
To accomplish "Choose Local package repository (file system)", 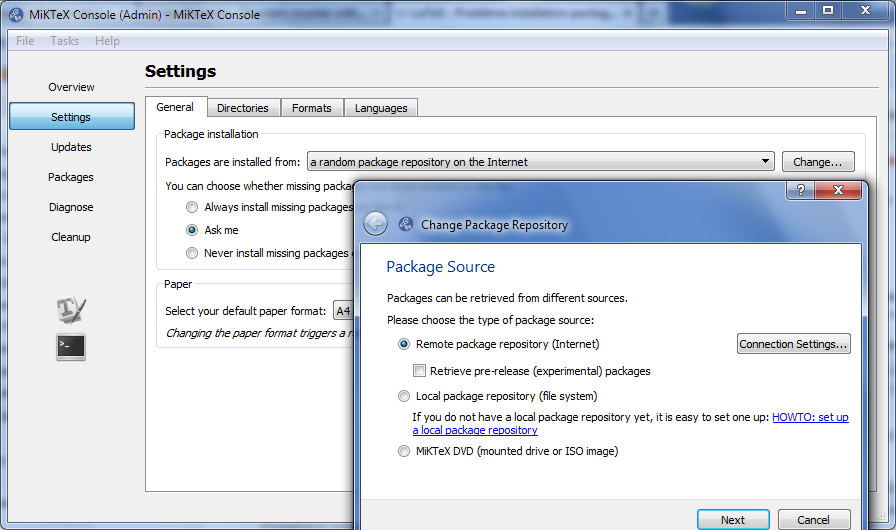I will tap(404, 396).
